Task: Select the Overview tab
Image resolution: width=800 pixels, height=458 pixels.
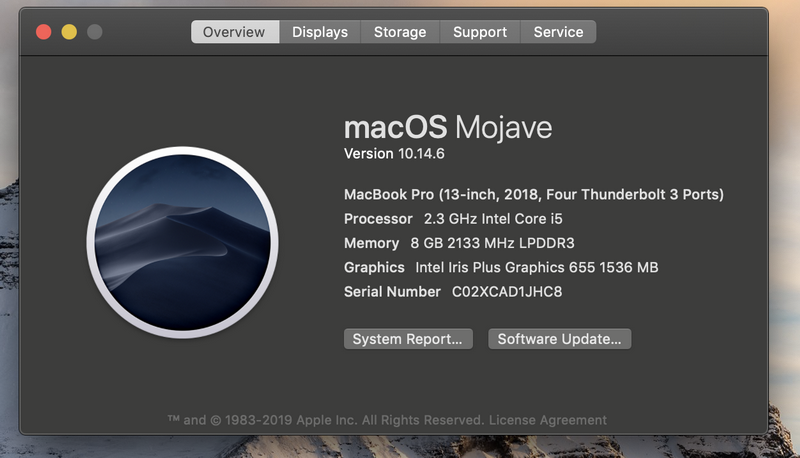Action: [x=235, y=32]
